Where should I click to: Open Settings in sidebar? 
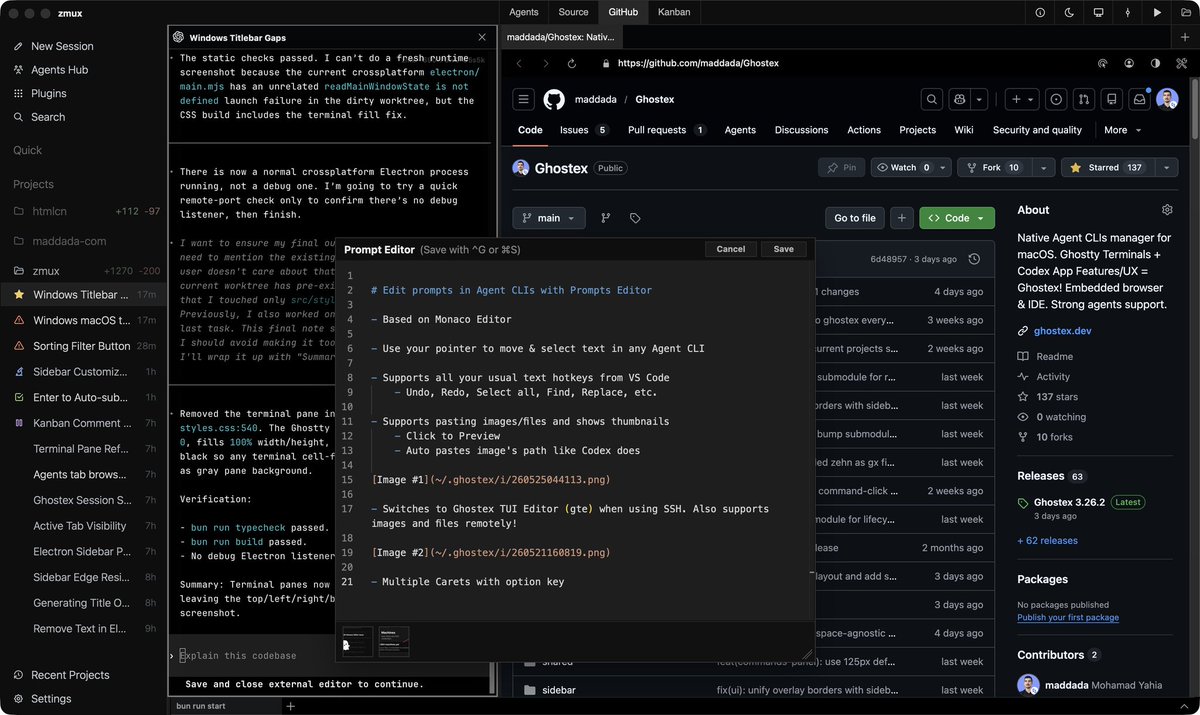pos(51,699)
